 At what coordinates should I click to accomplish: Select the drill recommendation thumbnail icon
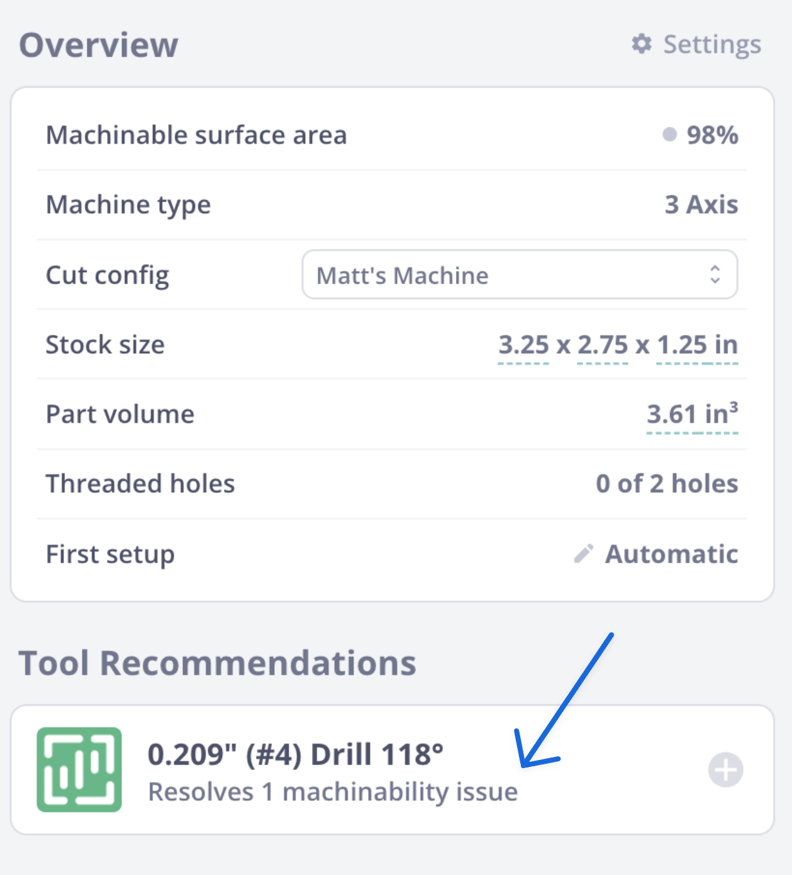(x=79, y=768)
